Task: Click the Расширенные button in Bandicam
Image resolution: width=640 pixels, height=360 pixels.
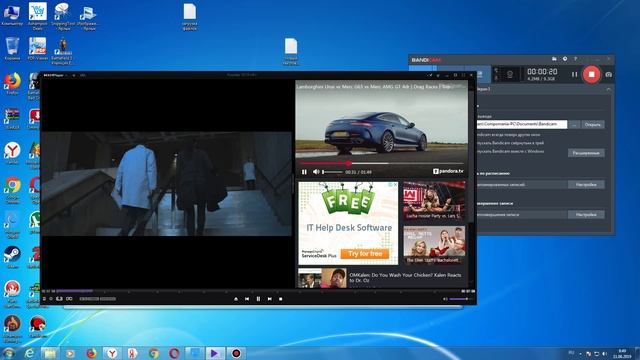Action: coord(586,153)
